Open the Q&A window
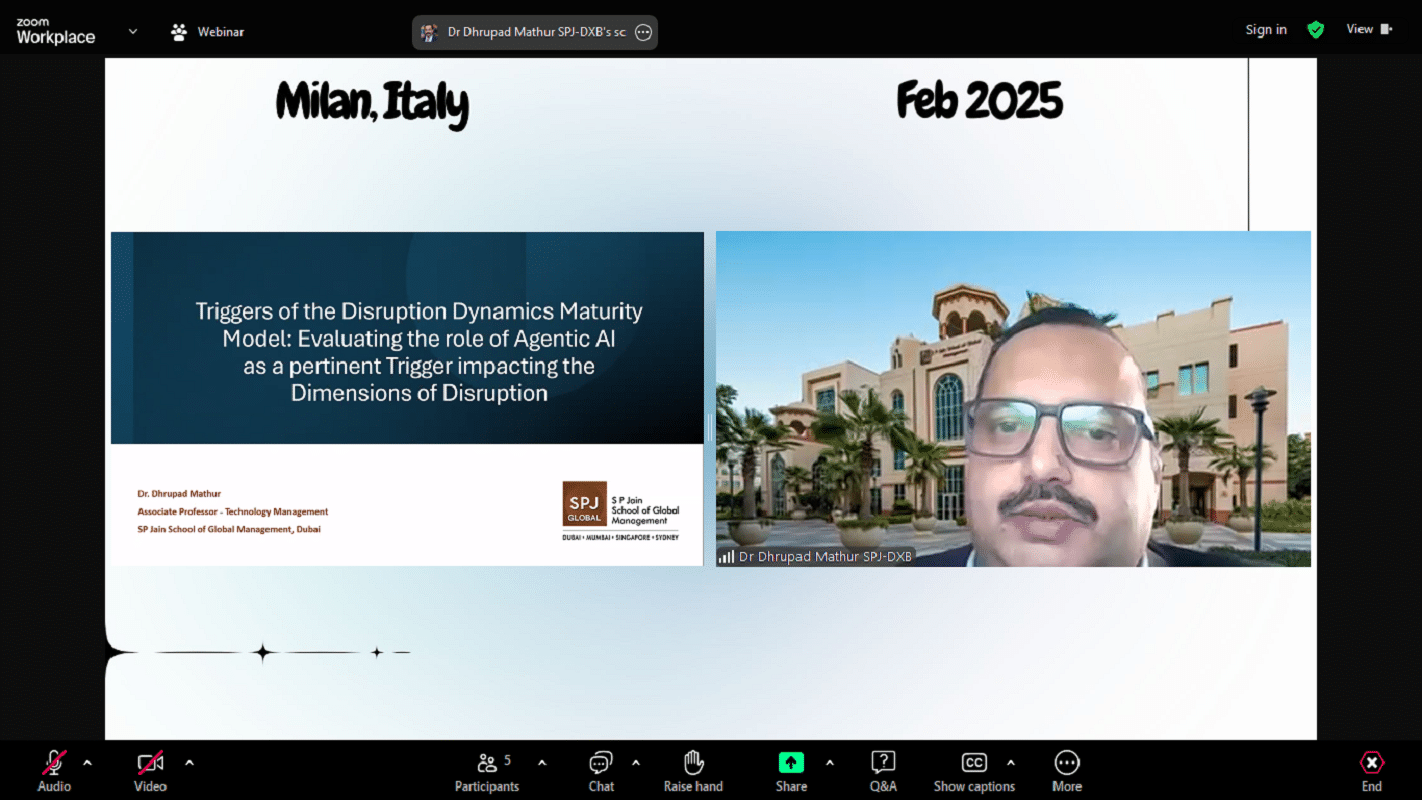 883,764
